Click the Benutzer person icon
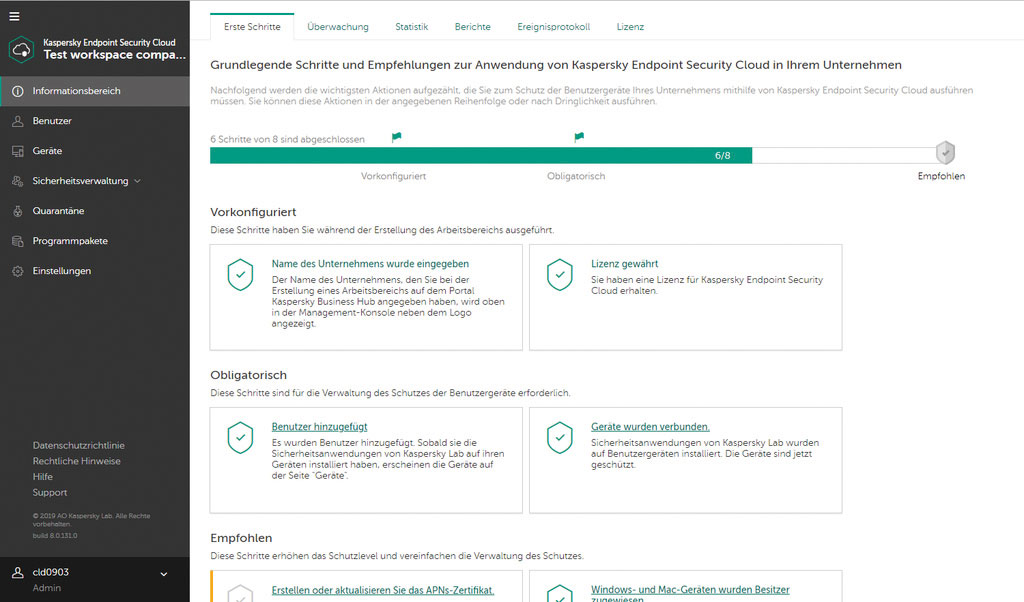Image resolution: width=1024 pixels, height=602 pixels. [x=18, y=121]
